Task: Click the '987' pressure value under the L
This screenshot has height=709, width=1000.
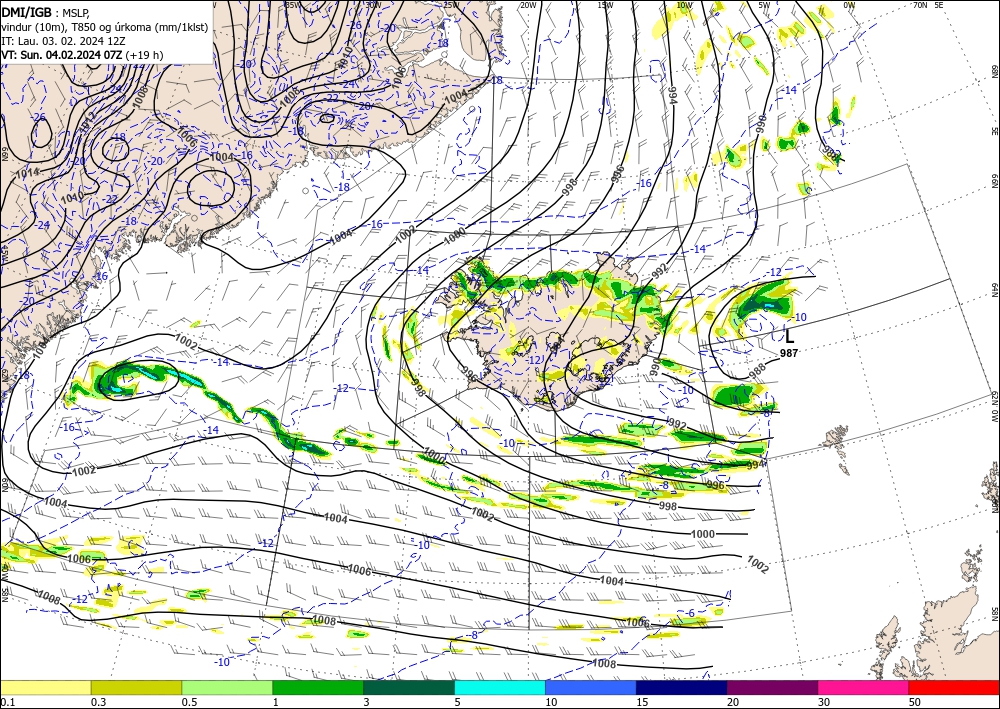Action: click(x=789, y=353)
